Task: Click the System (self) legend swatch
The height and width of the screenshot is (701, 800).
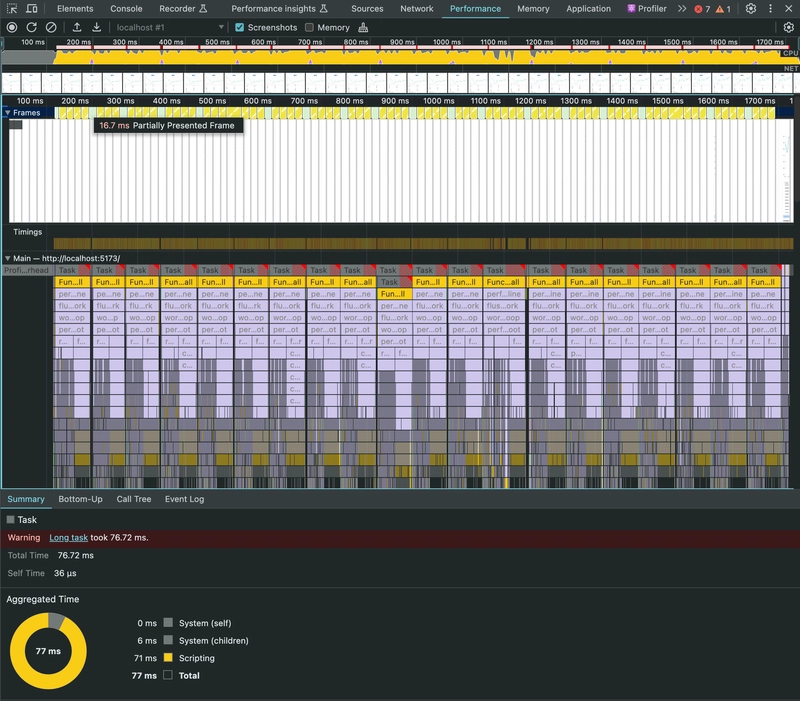Action: (x=168, y=623)
